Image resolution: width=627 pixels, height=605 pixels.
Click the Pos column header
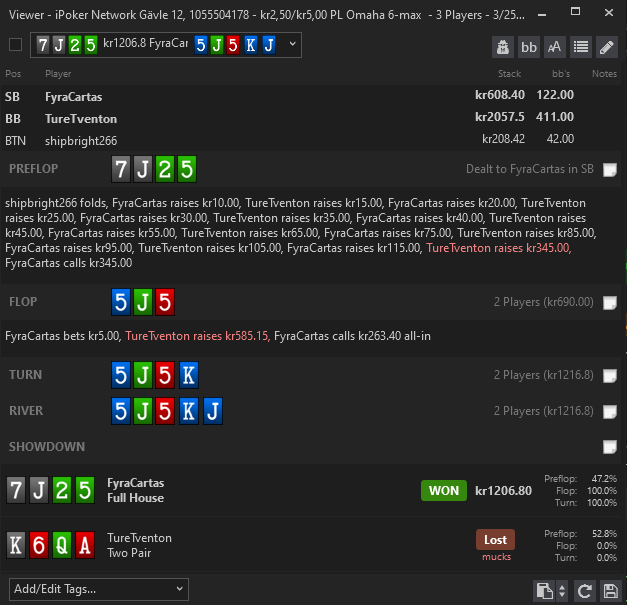[13, 74]
